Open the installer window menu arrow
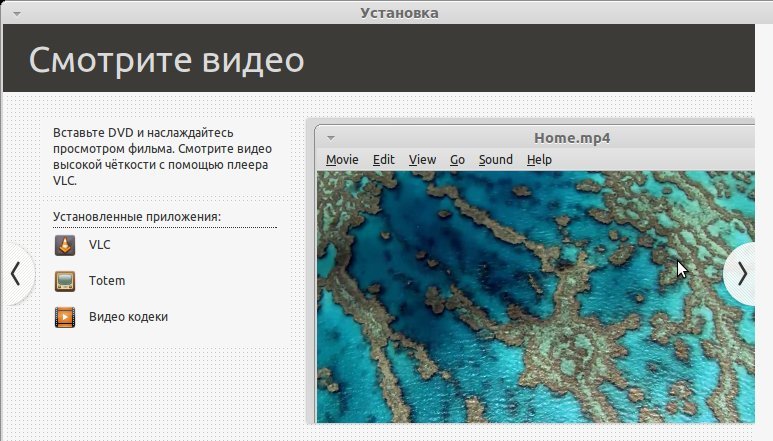The height and width of the screenshot is (441, 773). coord(17,13)
